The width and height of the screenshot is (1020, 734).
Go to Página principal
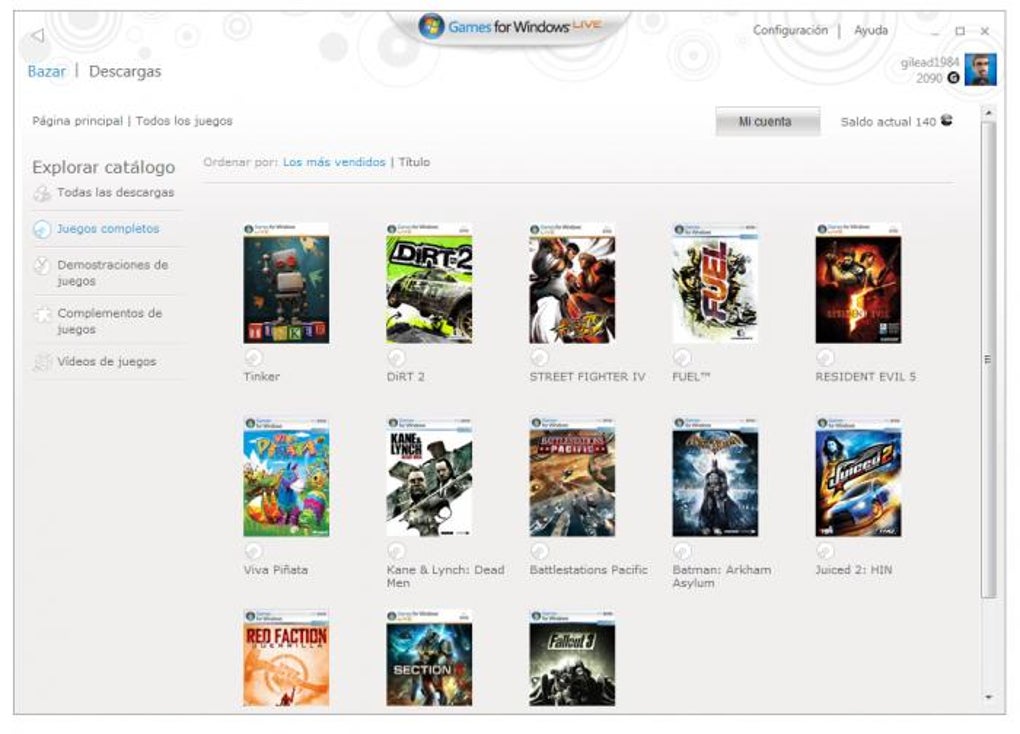(x=77, y=121)
